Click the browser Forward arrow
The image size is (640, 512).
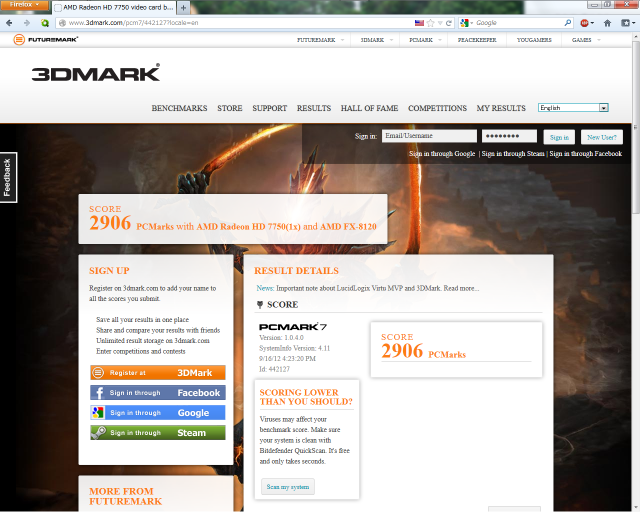27,23
